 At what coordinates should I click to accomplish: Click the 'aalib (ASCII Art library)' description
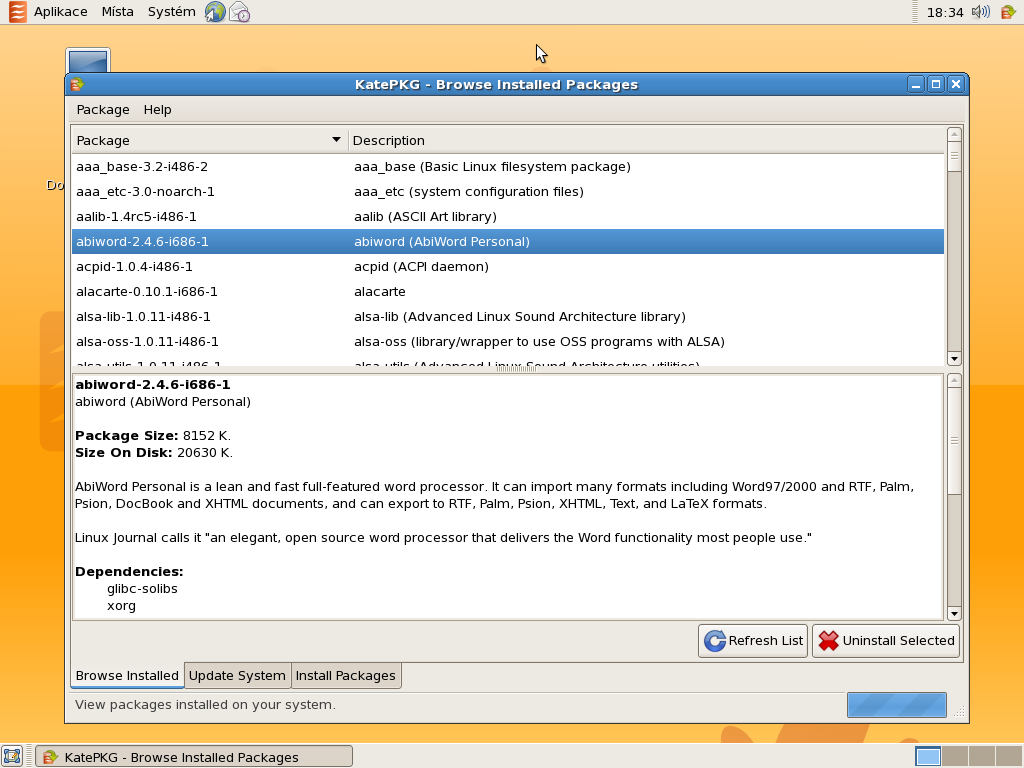tap(425, 216)
